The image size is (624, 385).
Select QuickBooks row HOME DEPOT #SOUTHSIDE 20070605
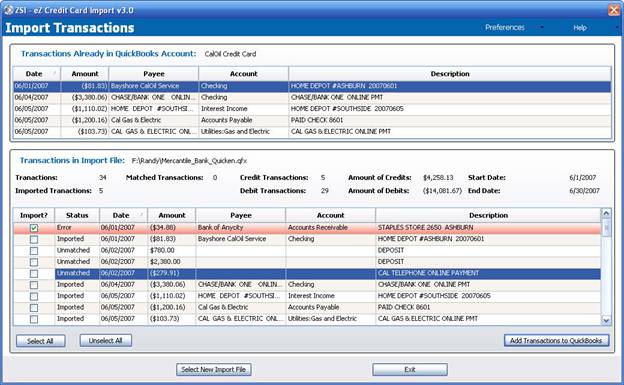click(312, 109)
